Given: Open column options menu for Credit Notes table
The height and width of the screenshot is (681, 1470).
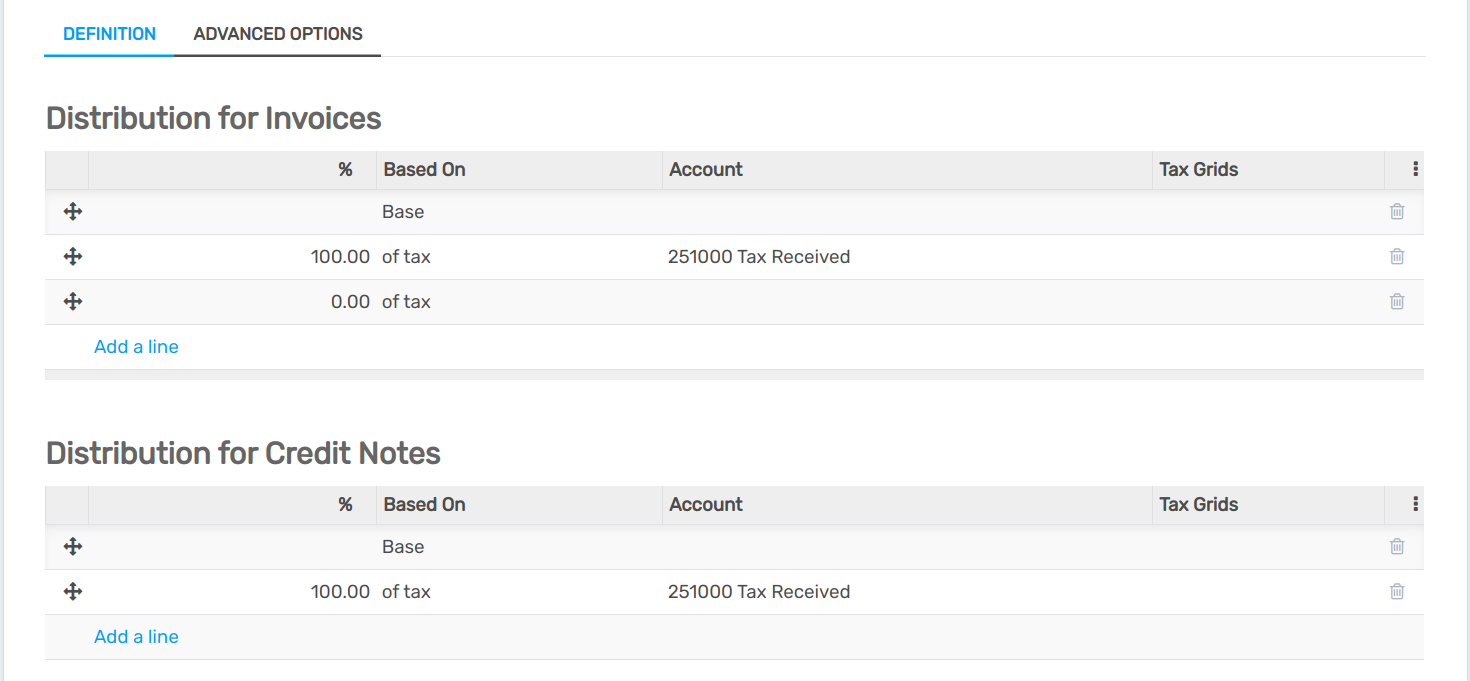Looking at the screenshot, I should [1415, 505].
